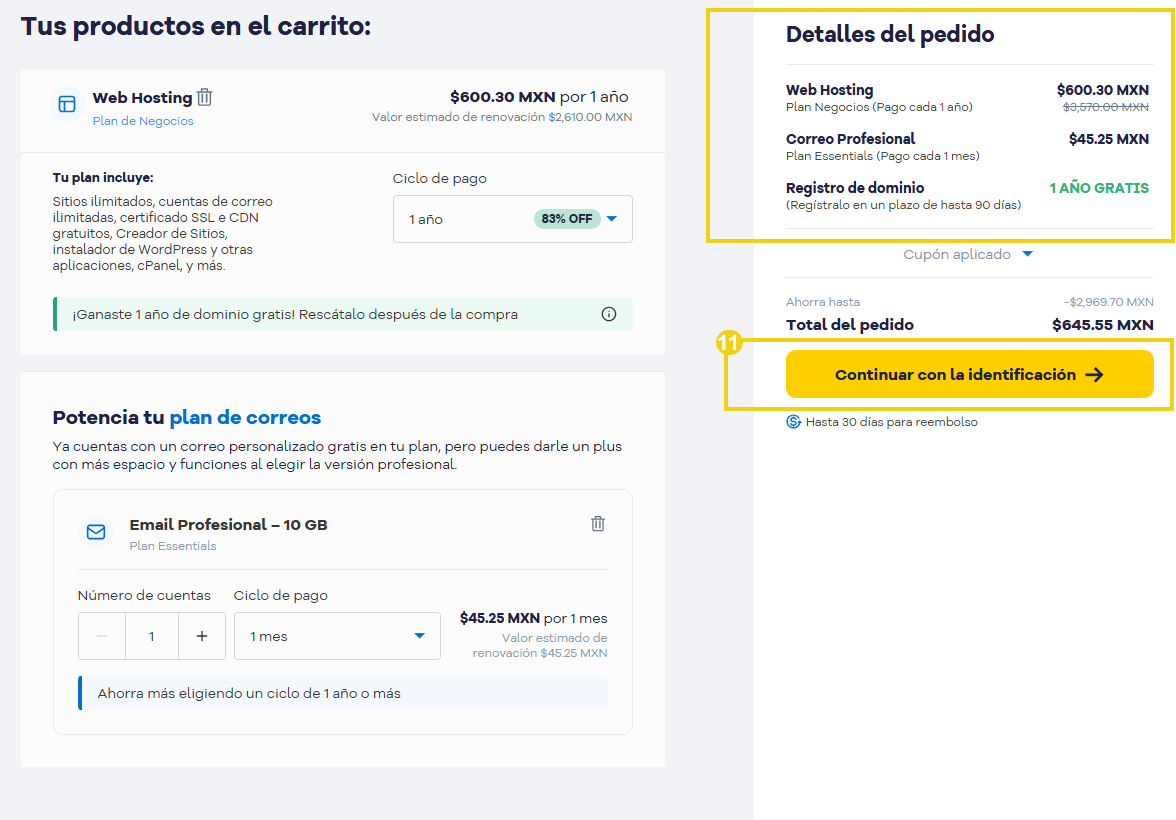This screenshot has height=820, width=1176.
Task: Click 'Plan Essentials' under Email Profesional
Action: click(173, 546)
